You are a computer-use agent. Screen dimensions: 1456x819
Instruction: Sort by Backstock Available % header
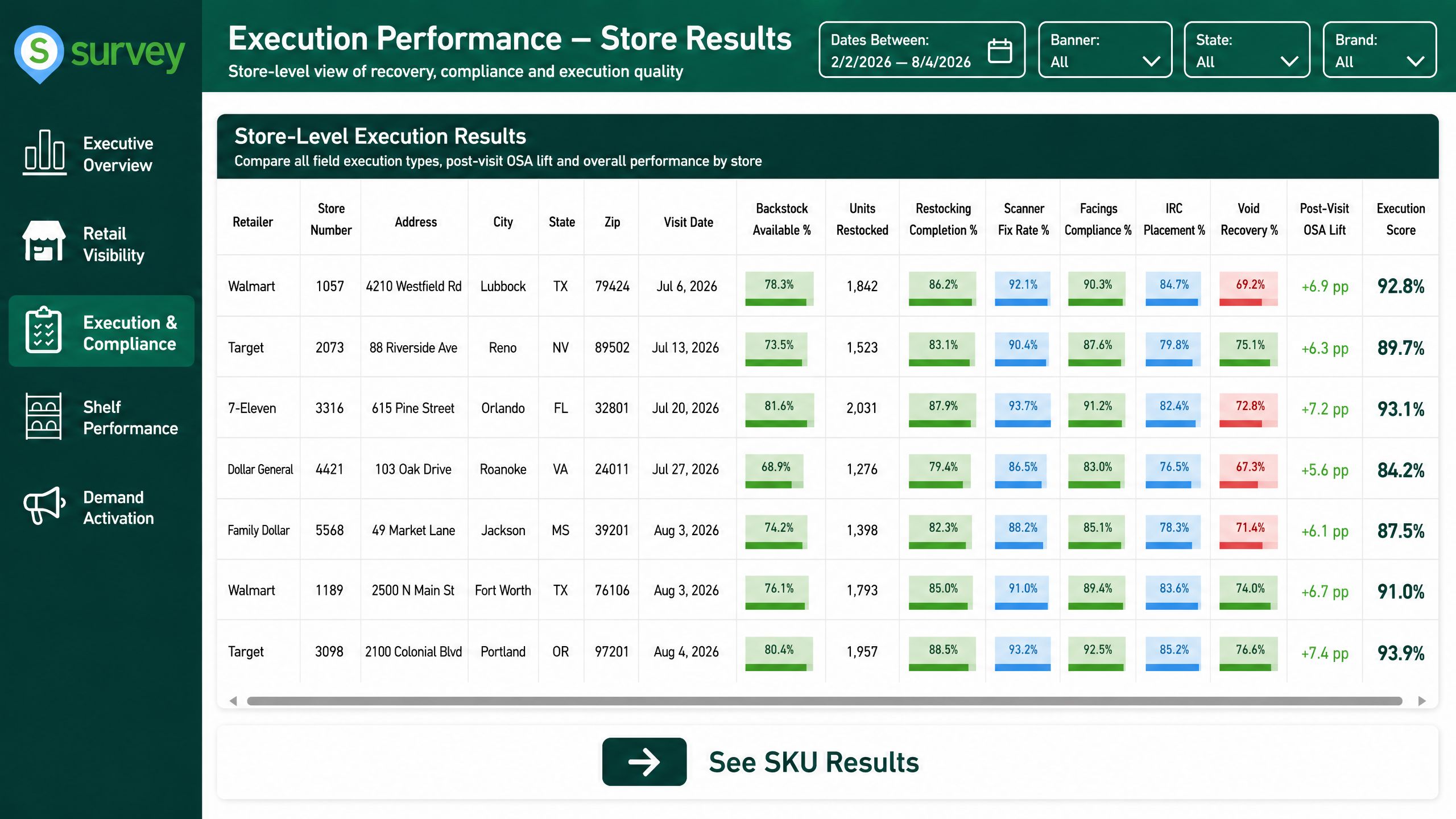(x=781, y=219)
